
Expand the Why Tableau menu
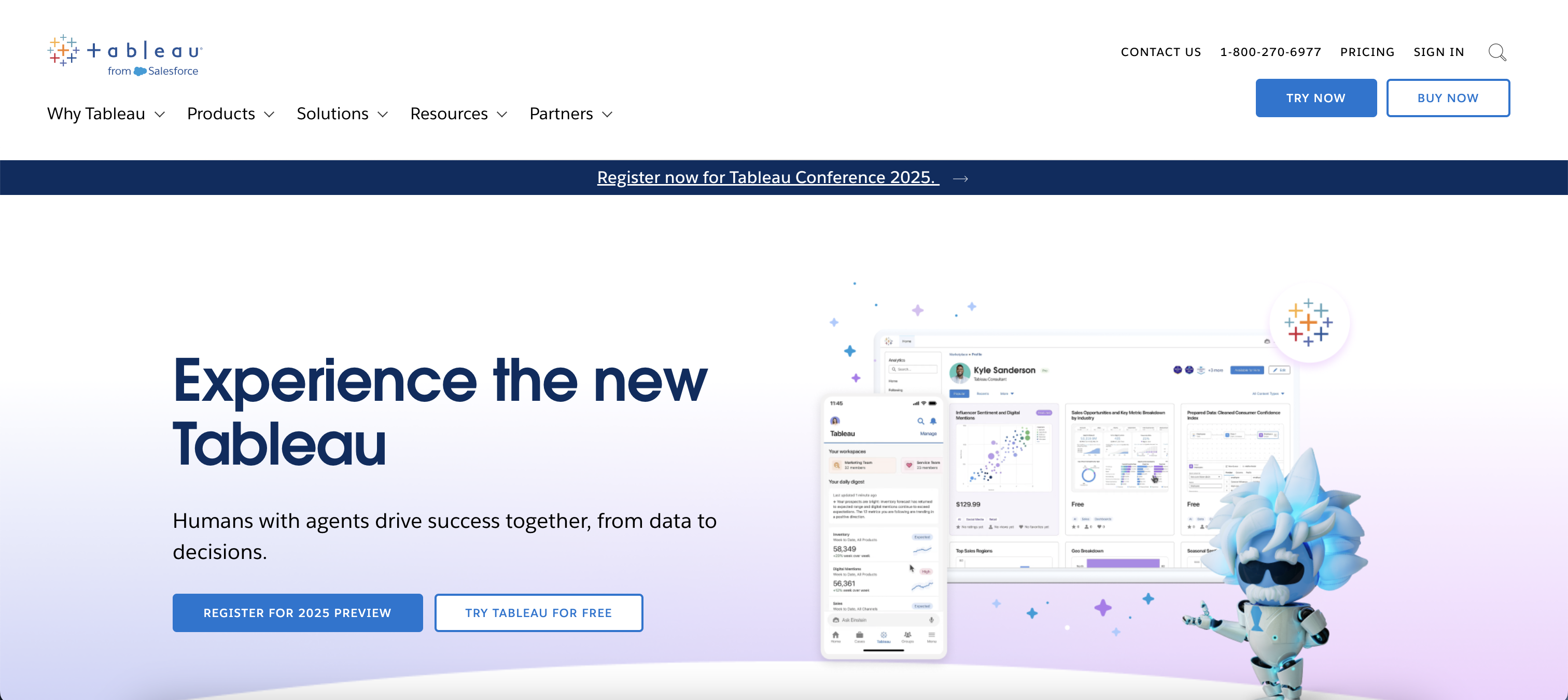click(x=106, y=114)
